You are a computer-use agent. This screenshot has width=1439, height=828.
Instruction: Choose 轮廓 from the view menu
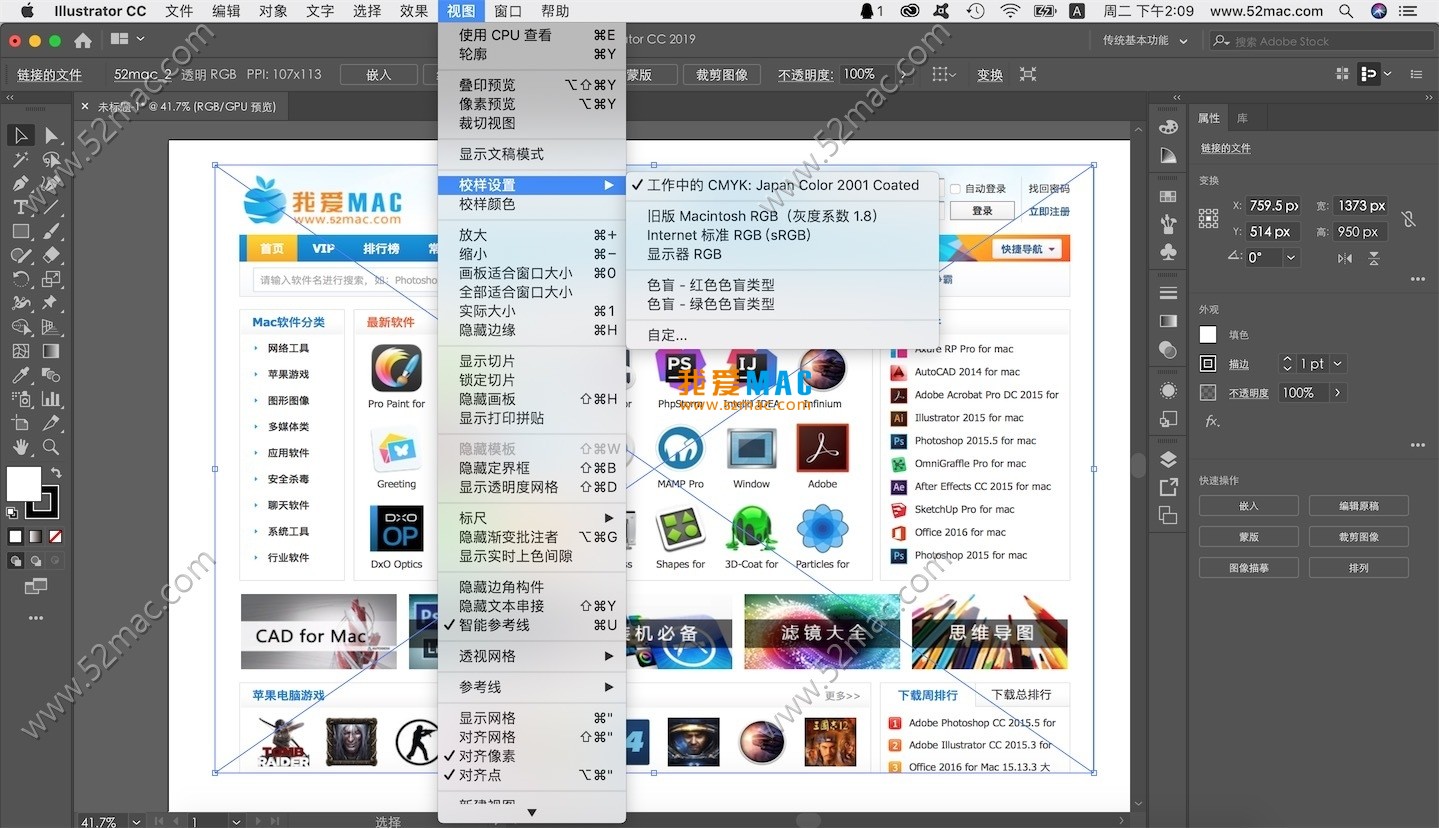pyautogui.click(x=532, y=54)
